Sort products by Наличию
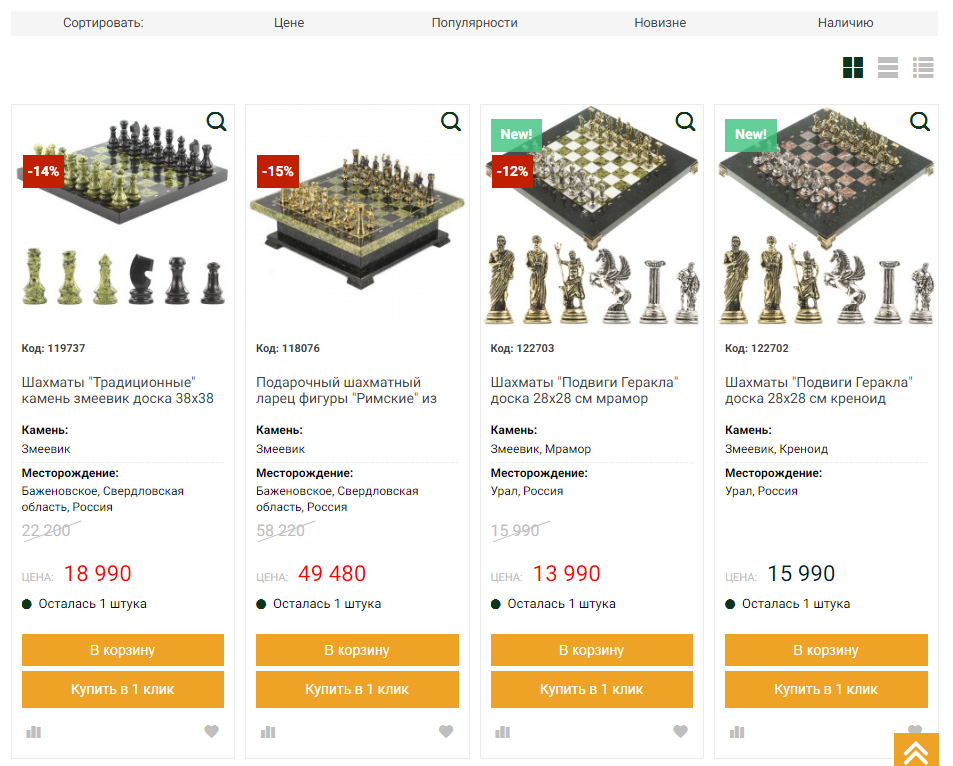The image size is (953, 766). pos(845,23)
